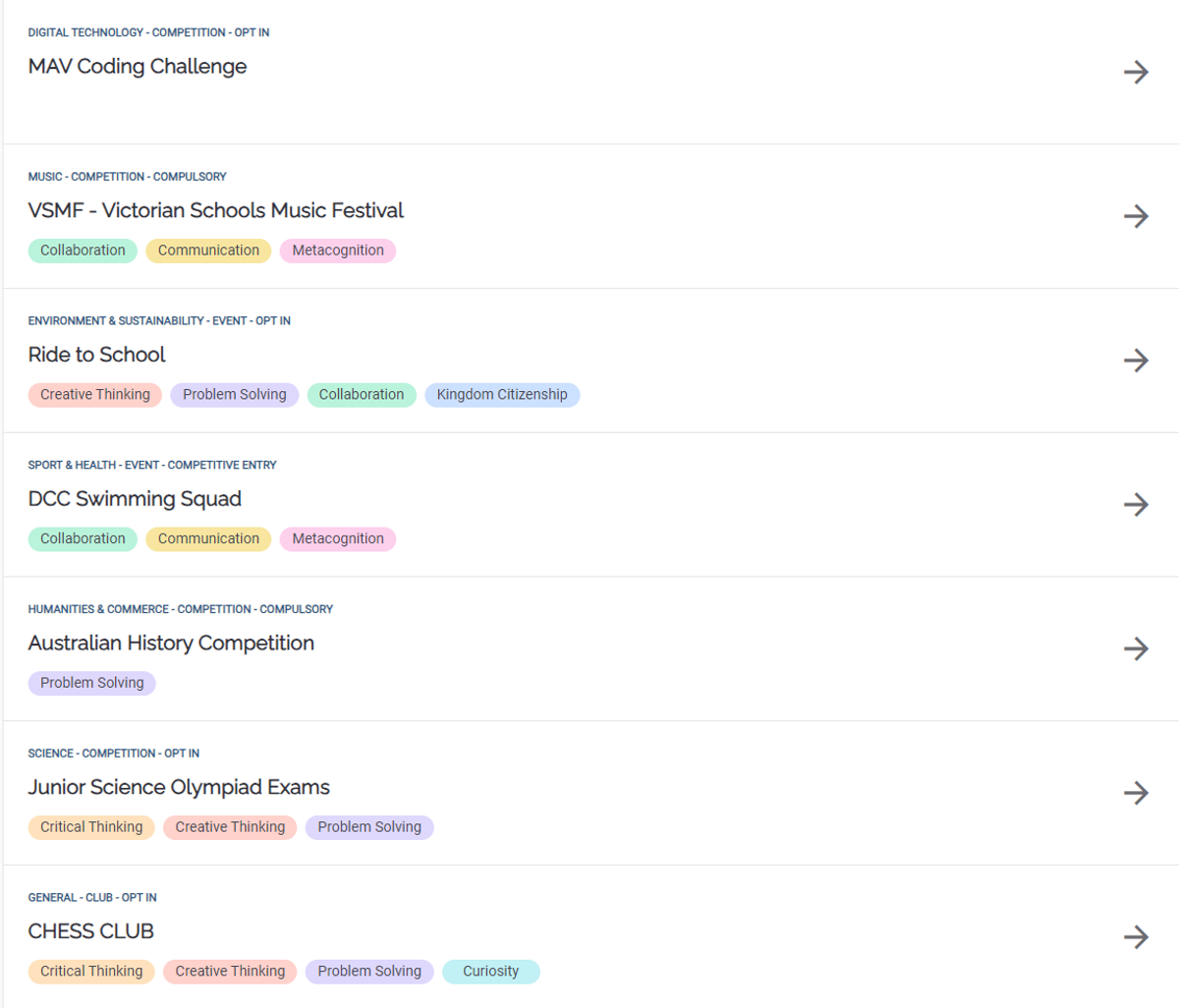Select Creative Thinking tag under Junior Science Olympiad
1179x1008 pixels.
click(230, 827)
